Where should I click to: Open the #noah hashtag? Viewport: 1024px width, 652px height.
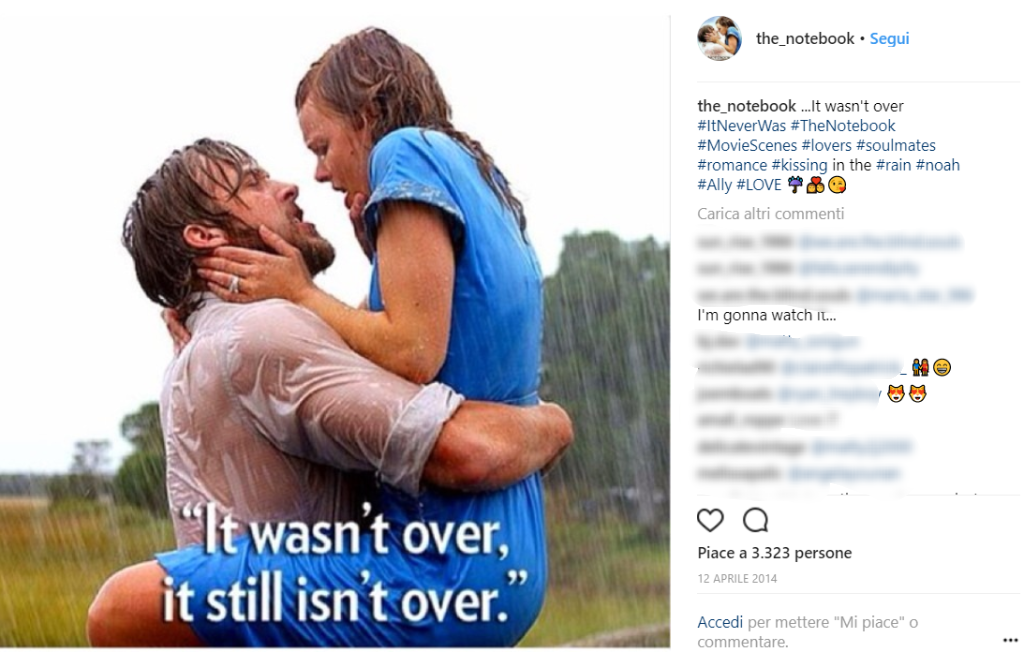click(937, 165)
